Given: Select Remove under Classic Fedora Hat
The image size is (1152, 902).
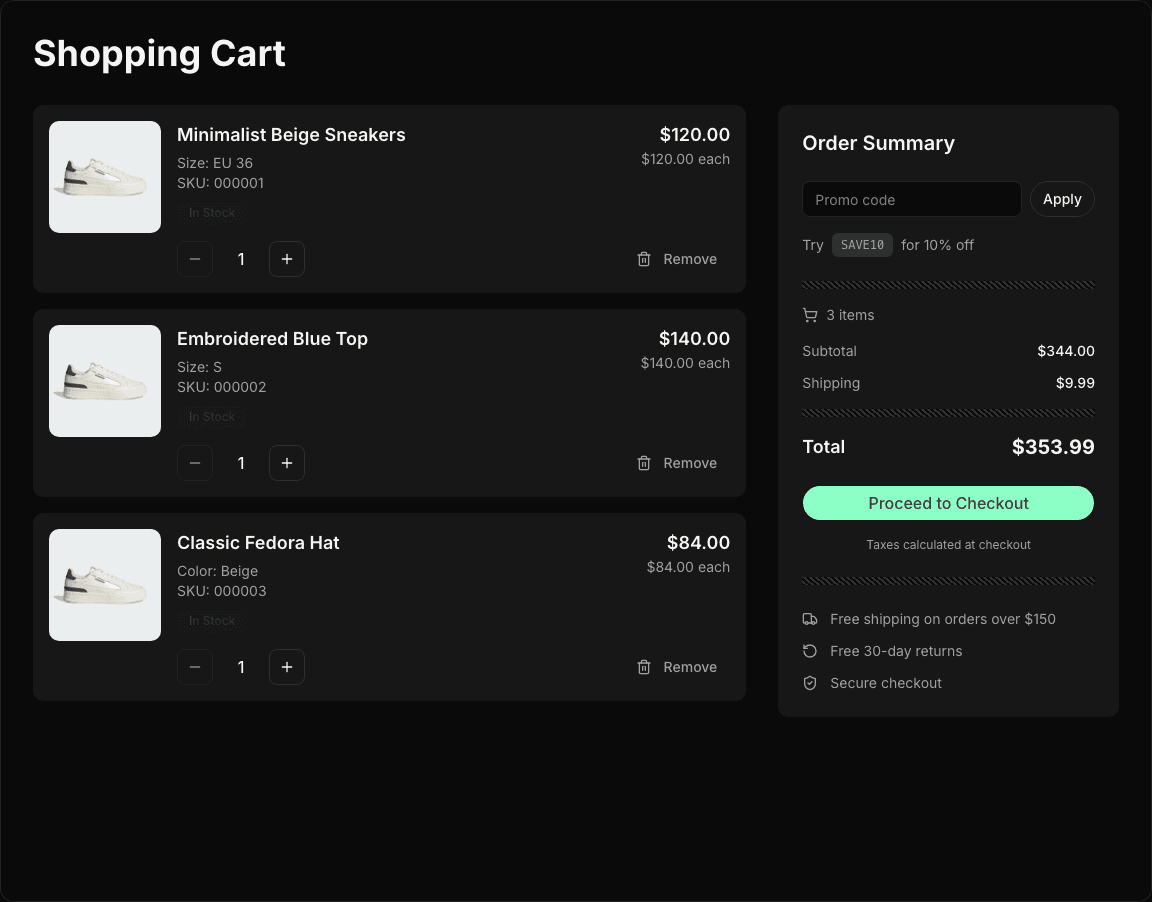Looking at the screenshot, I should coord(690,667).
